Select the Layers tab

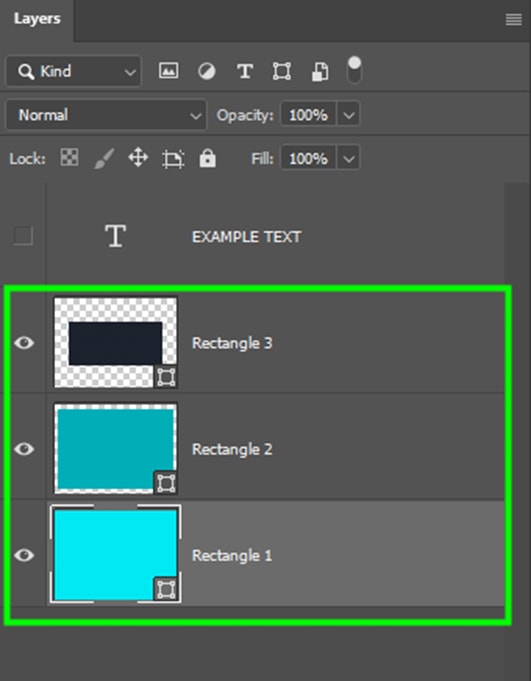click(37, 19)
